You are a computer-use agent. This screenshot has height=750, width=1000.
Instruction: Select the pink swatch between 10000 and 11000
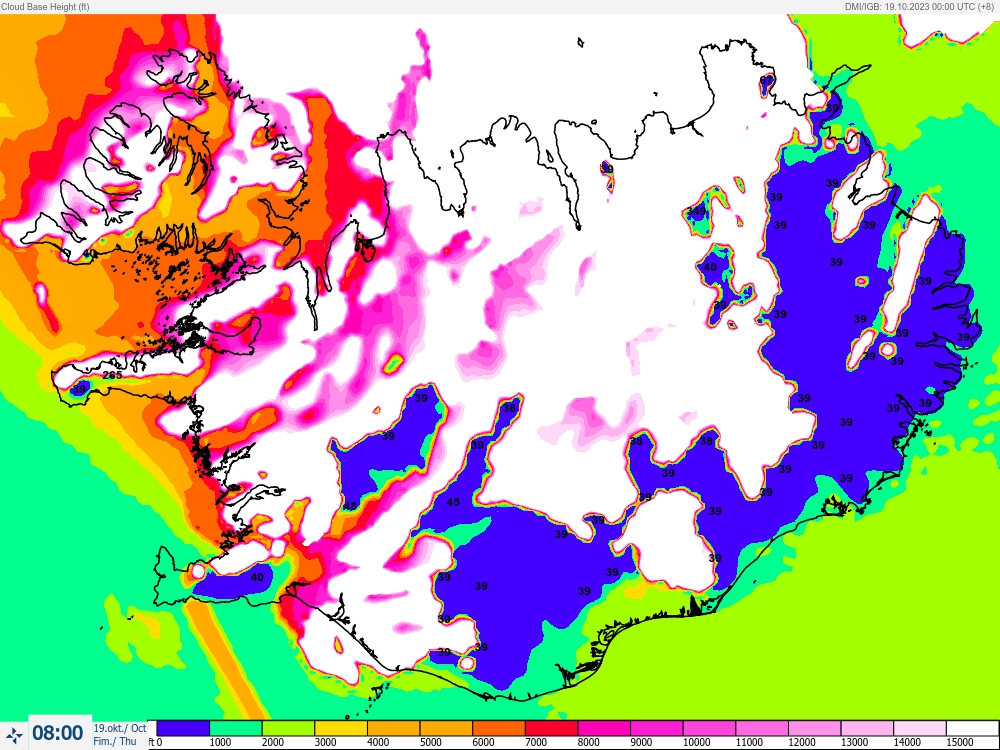point(709,728)
